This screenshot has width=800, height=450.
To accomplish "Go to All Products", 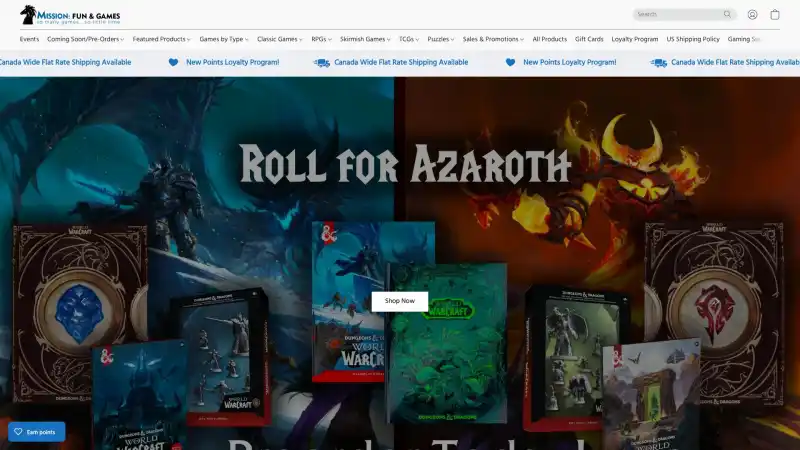I will [549, 39].
